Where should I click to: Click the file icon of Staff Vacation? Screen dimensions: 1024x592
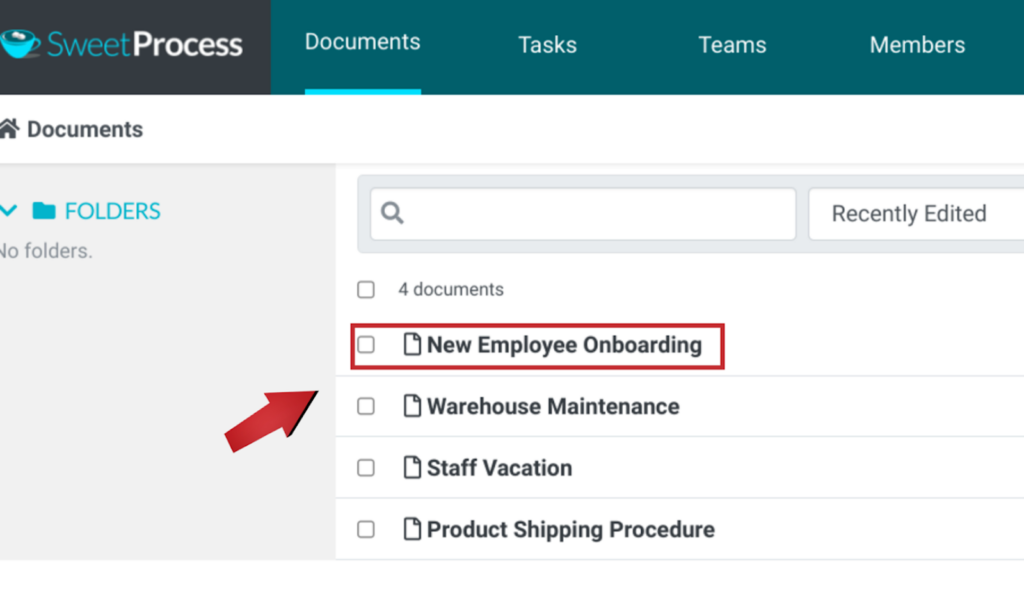(x=411, y=467)
